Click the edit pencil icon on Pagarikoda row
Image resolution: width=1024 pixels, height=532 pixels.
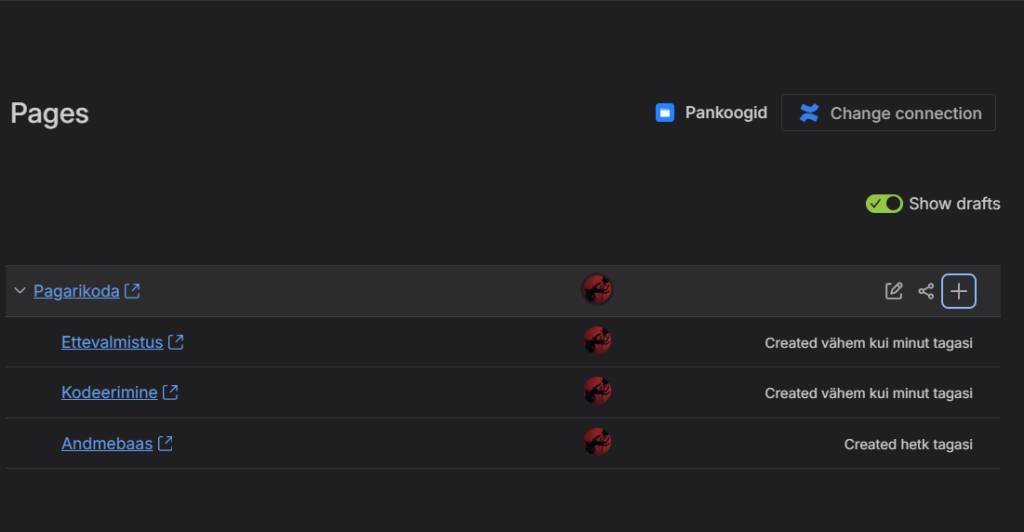(x=894, y=291)
